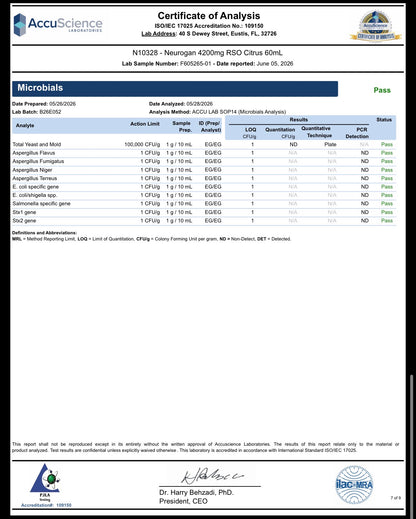Click the E. coli/shigella spp. analyte
The width and height of the screenshot is (416, 519).
point(35,195)
